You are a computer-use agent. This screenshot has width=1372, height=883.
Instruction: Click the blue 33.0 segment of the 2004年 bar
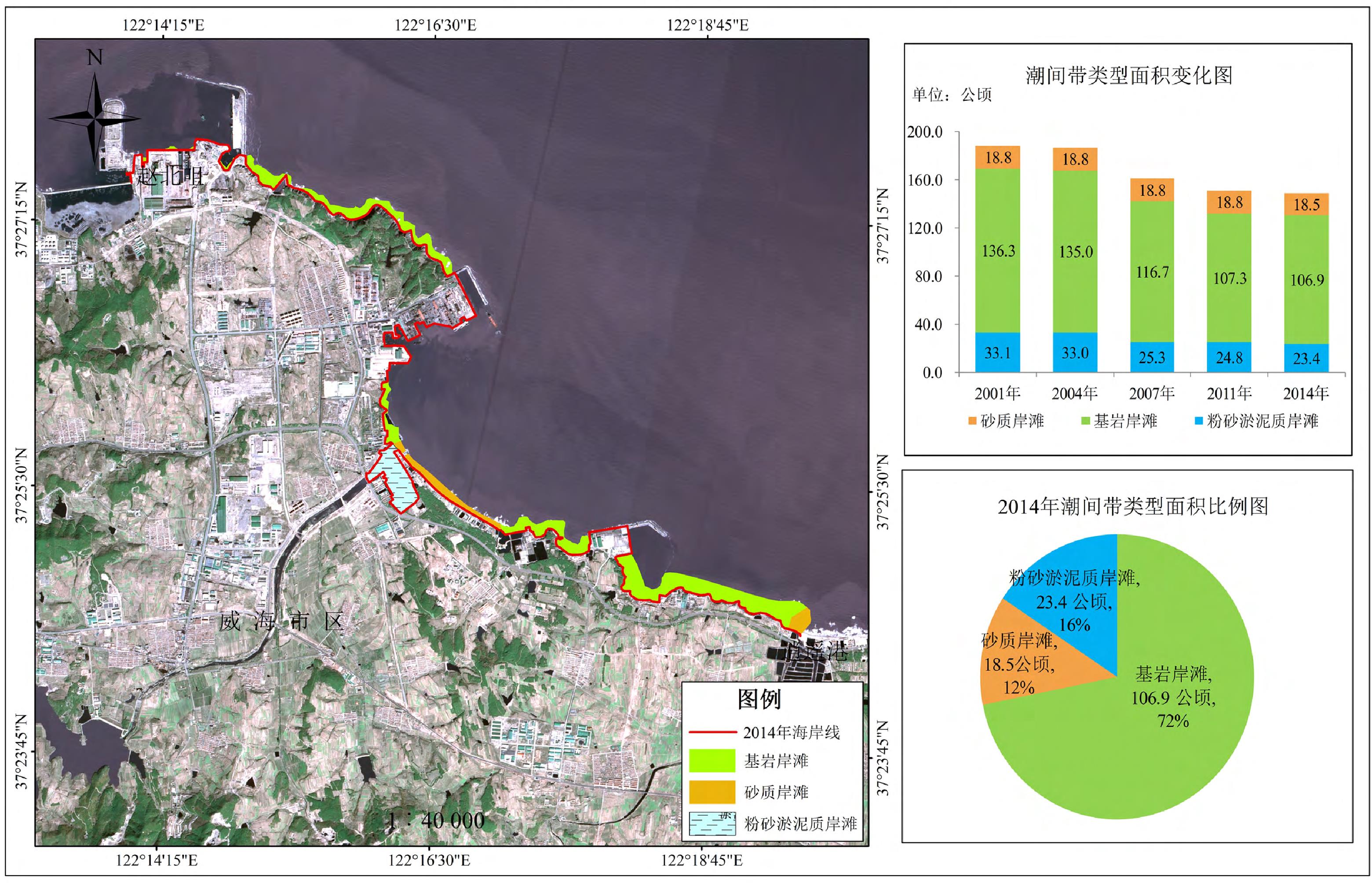point(1075,352)
